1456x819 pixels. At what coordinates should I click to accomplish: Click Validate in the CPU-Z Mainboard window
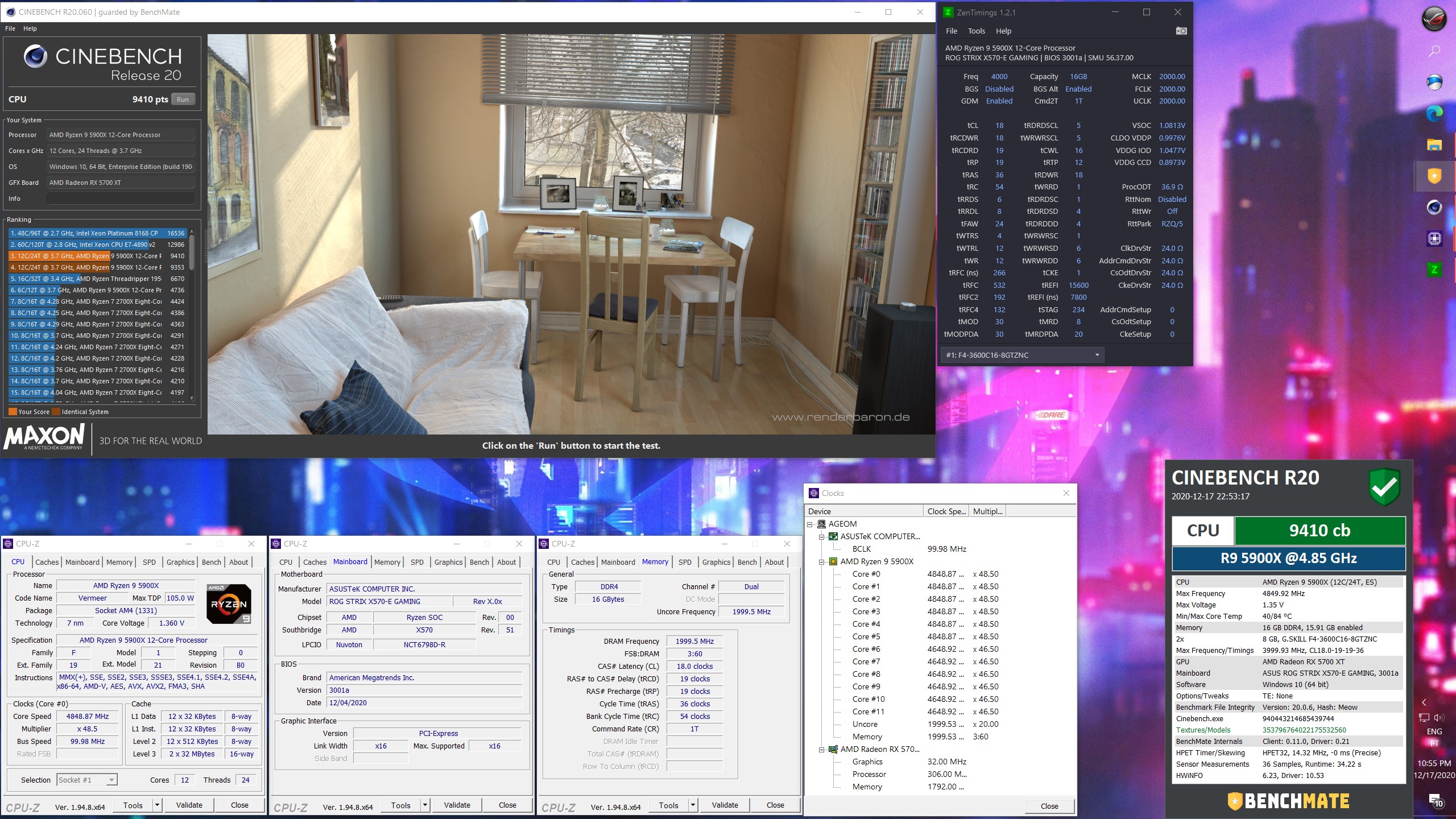point(457,805)
